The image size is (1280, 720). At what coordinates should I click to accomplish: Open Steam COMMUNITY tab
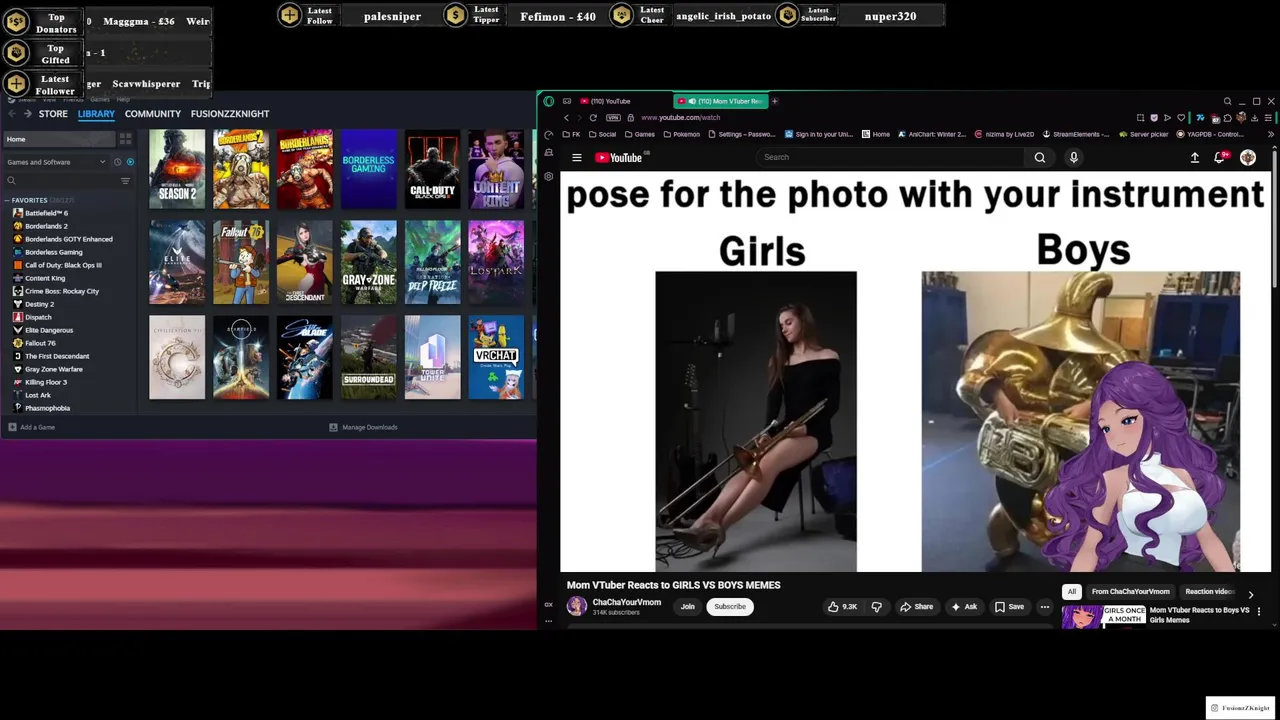click(x=153, y=114)
